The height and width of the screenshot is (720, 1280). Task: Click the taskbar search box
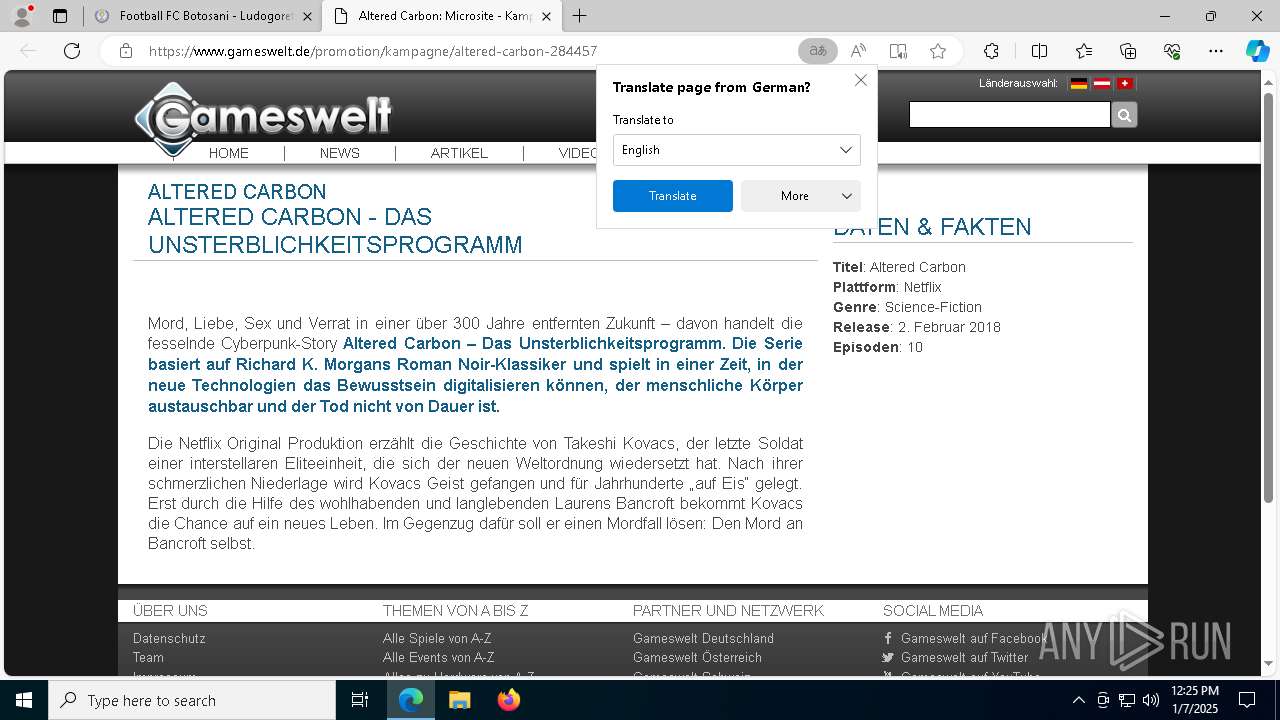pyautogui.click(x=192, y=700)
